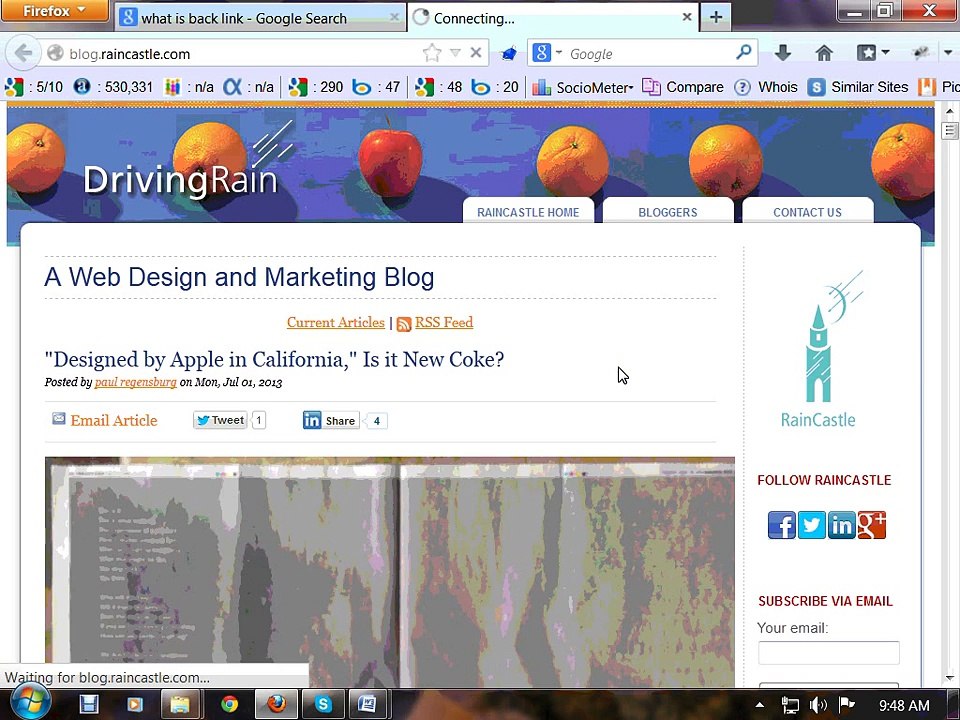Stop page loading with the X button

pyautogui.click(x=476, y=53)
